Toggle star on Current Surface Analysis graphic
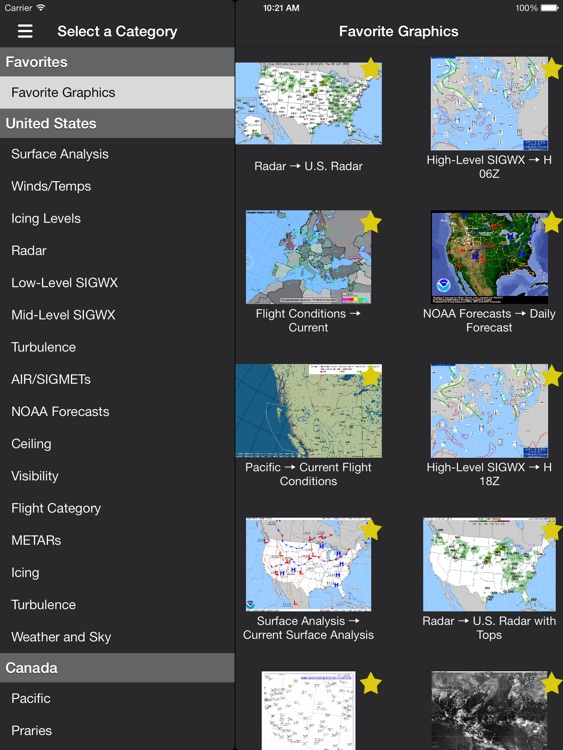Image resolution: width=563 pixels, height=750 pixels. [371, 530]
